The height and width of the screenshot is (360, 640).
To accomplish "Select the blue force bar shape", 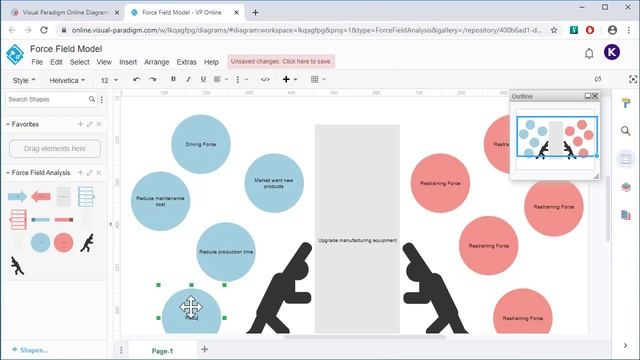I will 40,220.
